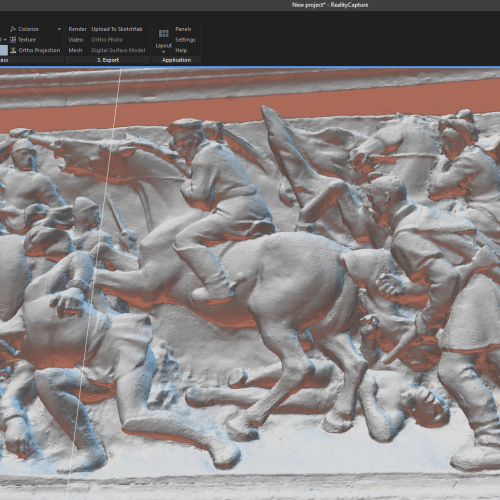Click the 3. Export group label

(108, 60)
